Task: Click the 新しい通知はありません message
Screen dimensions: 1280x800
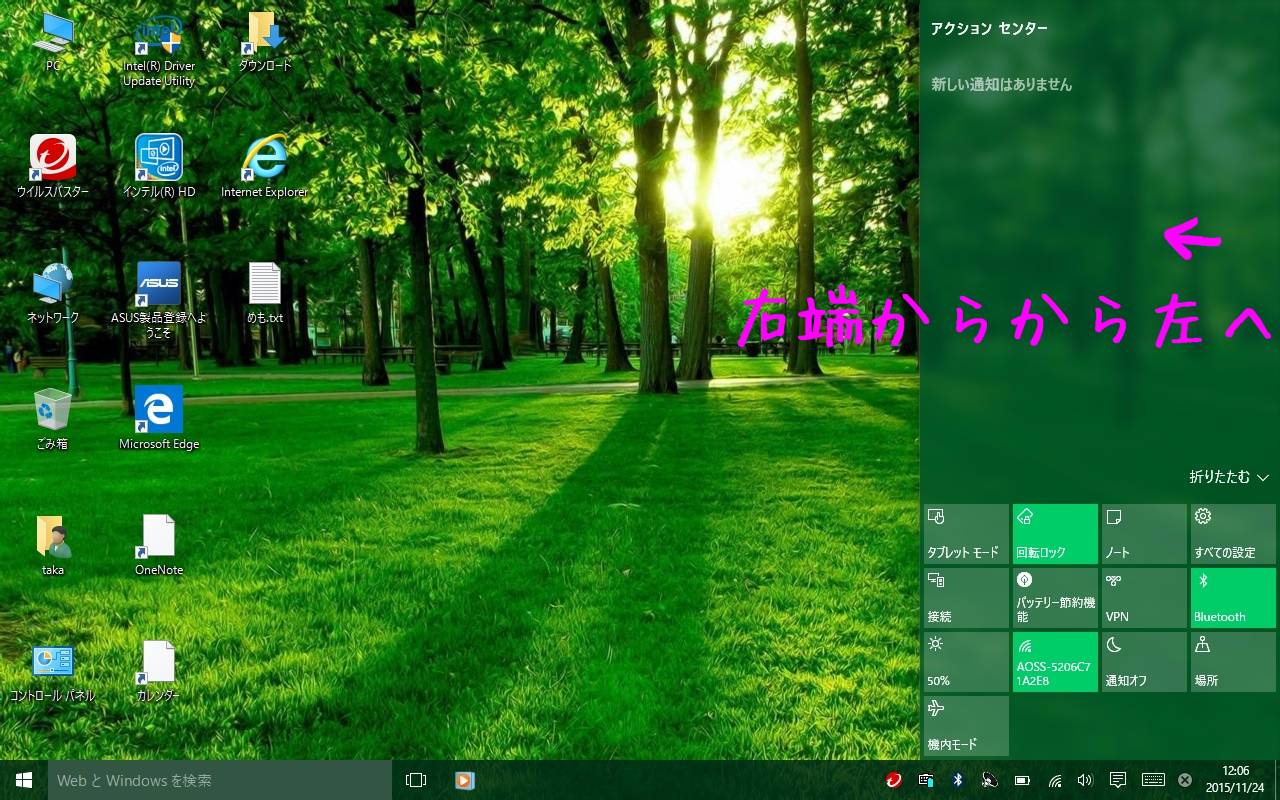Action: tap(1001, 85)
